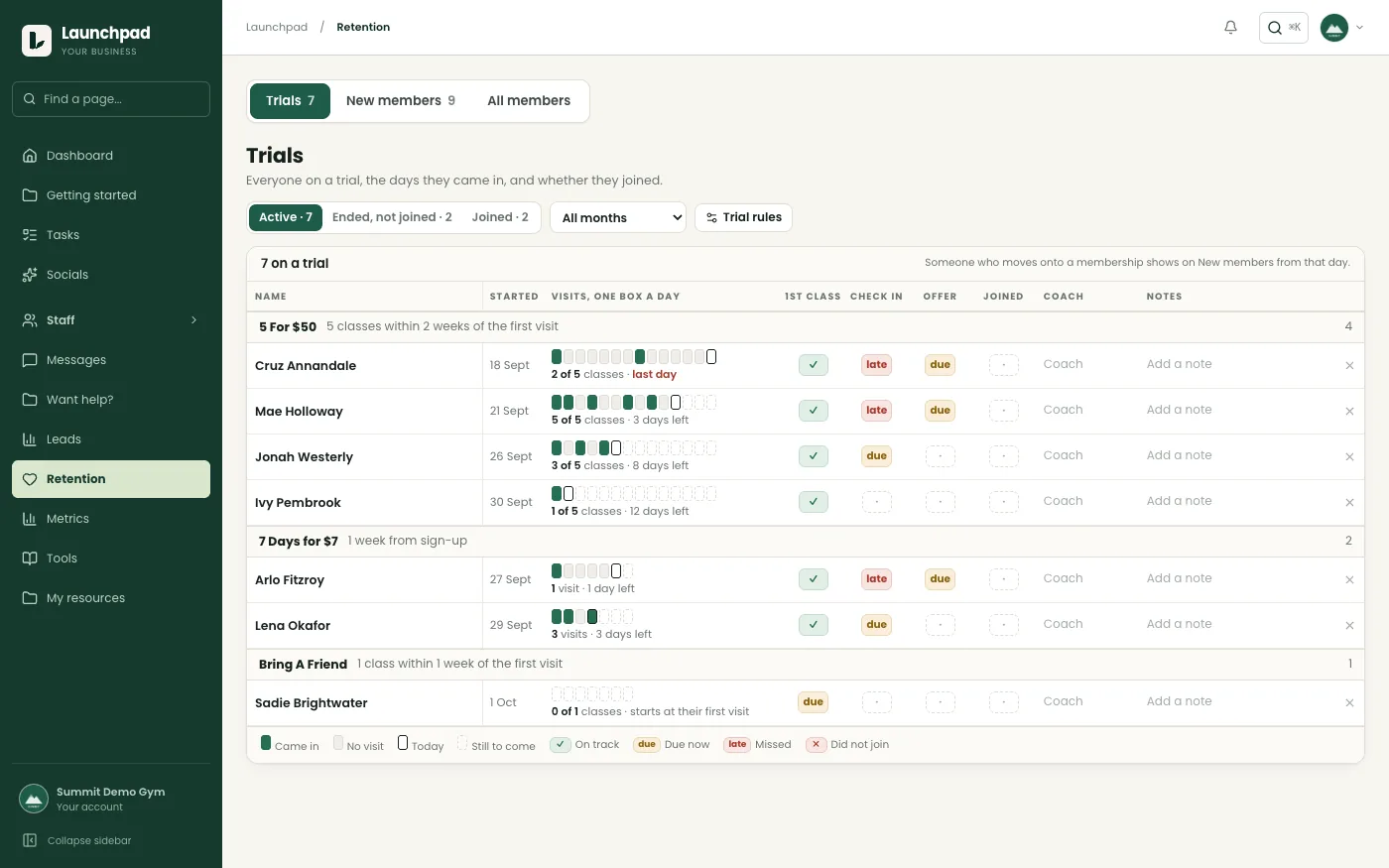Click today's visit box for Cruz Annandale
This screenshot has width=1389, height=868.
pos(711,357)
